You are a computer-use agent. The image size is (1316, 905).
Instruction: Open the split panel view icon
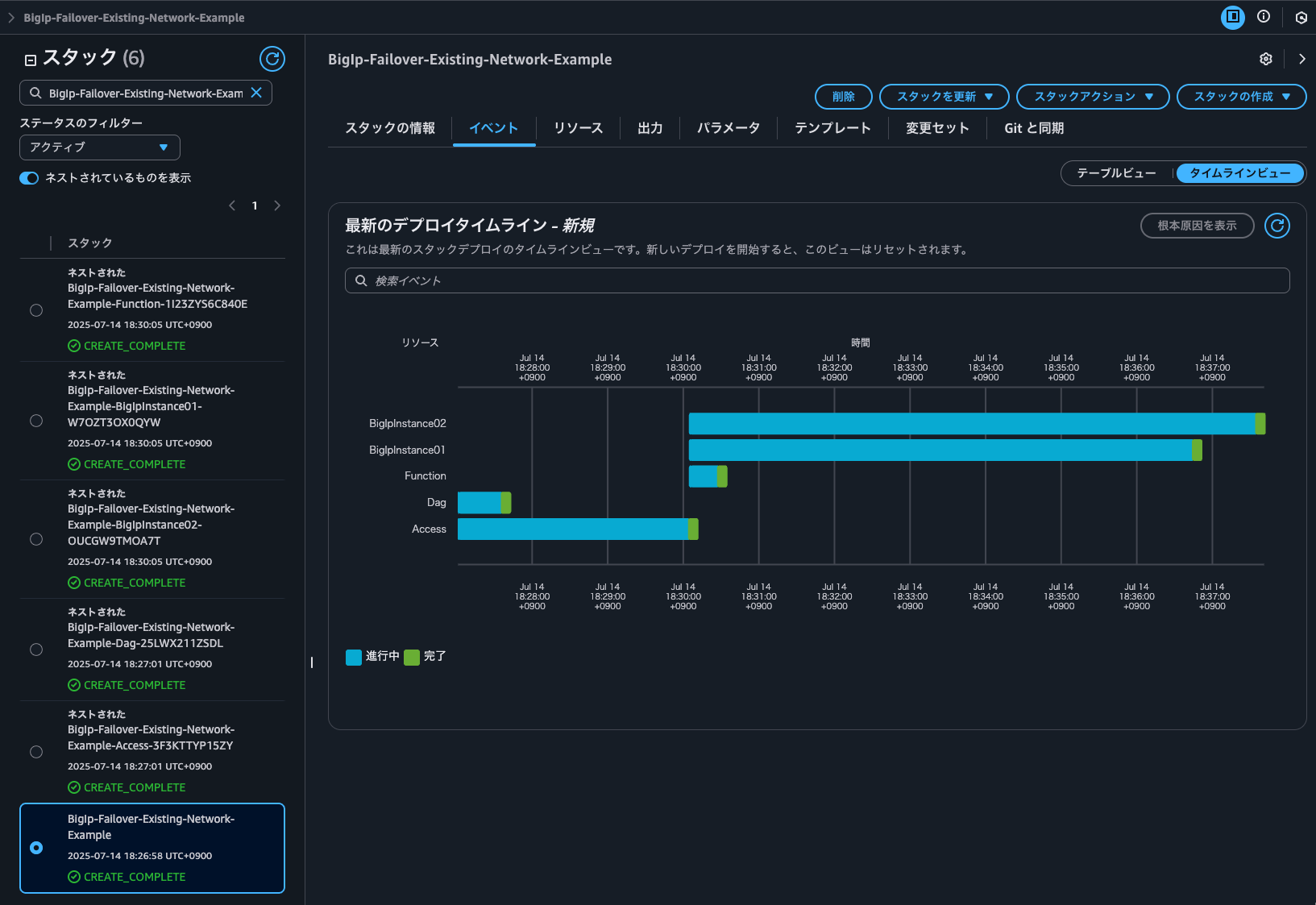pyautogui.click(x=1233, y=17)
